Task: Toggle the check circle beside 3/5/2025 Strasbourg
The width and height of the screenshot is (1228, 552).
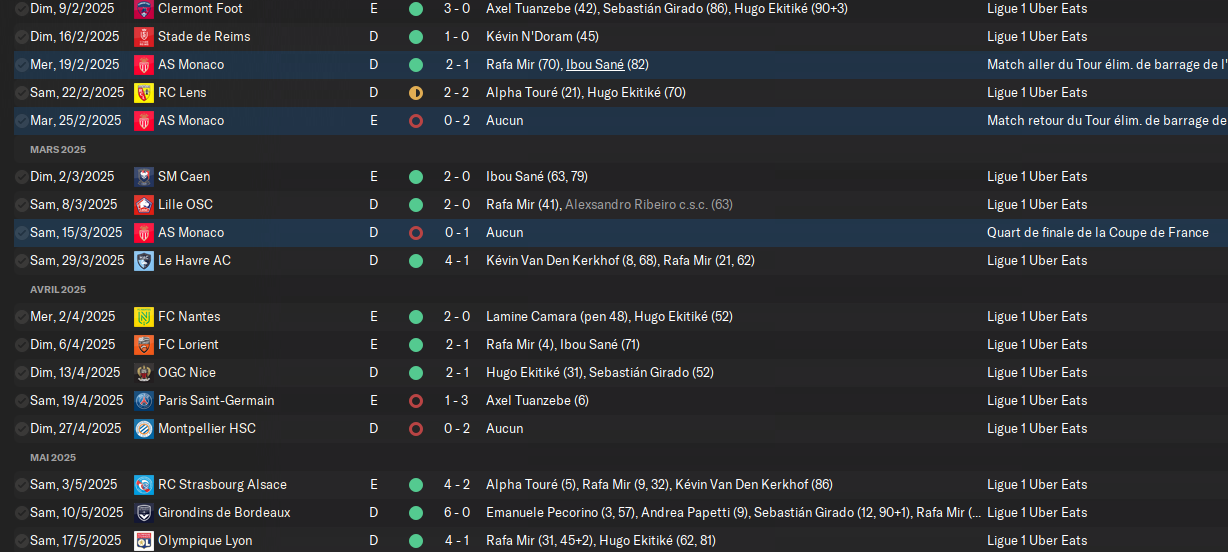Action: point(21,485)
